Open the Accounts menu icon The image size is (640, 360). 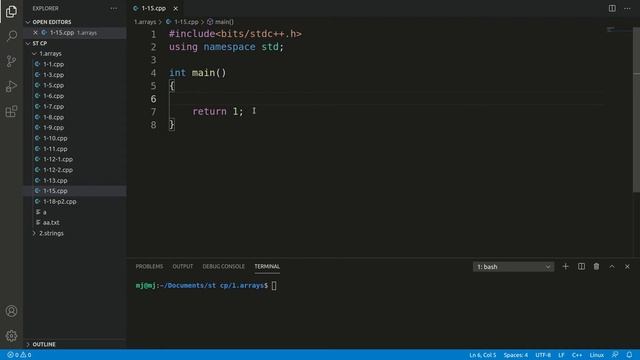pyautogui.click(x=11, y=311)
